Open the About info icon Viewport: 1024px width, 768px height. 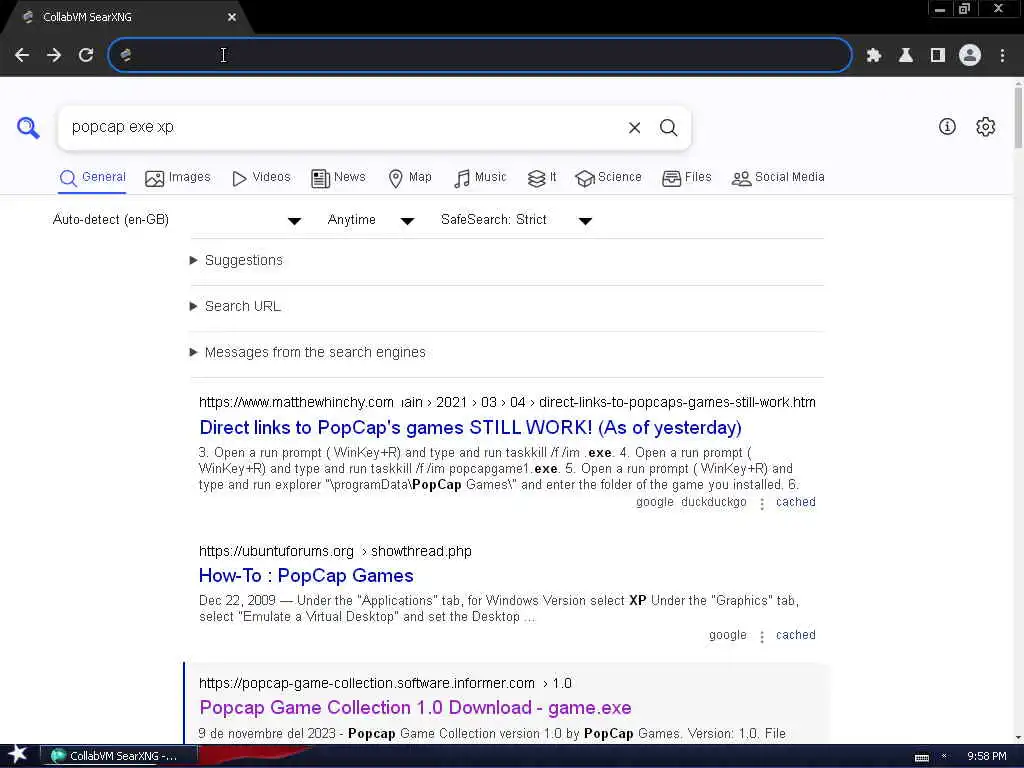point(947,127)
